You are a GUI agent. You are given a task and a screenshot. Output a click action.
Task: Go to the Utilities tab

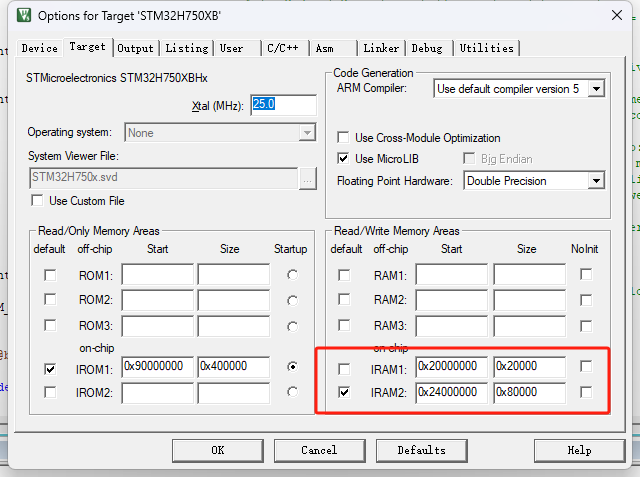click(487, 48)
